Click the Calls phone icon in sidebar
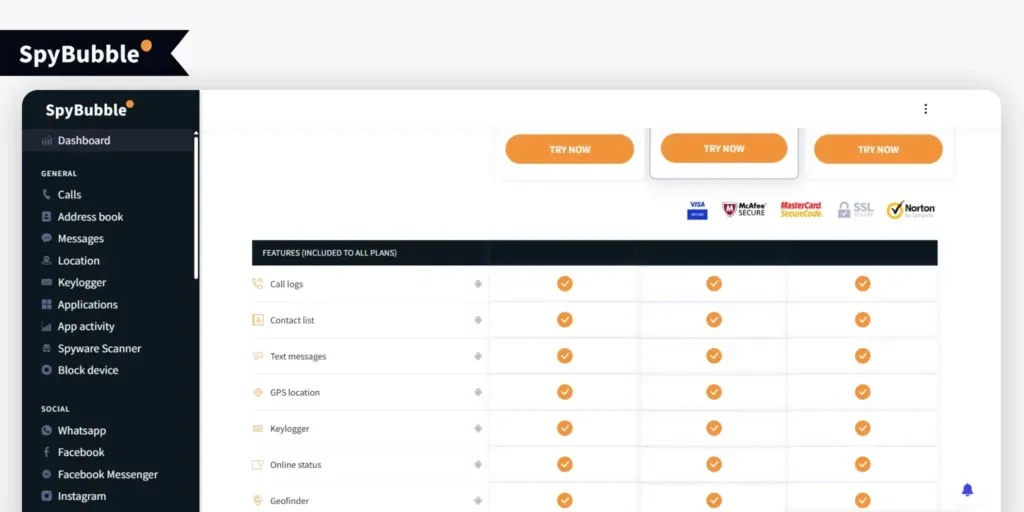Screen dimensions: 1024x512 tap(47, 195)
